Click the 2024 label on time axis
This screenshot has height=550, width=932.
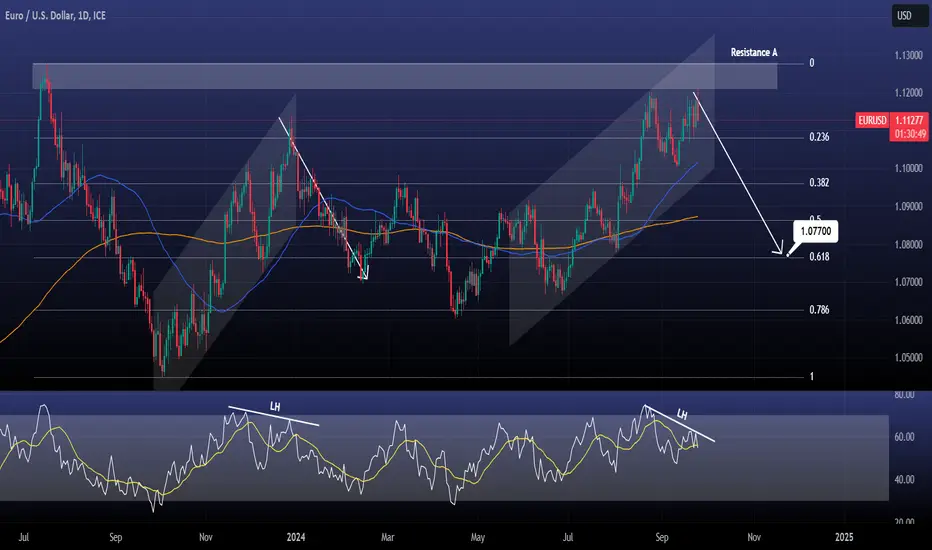click(x=296, y=538)
